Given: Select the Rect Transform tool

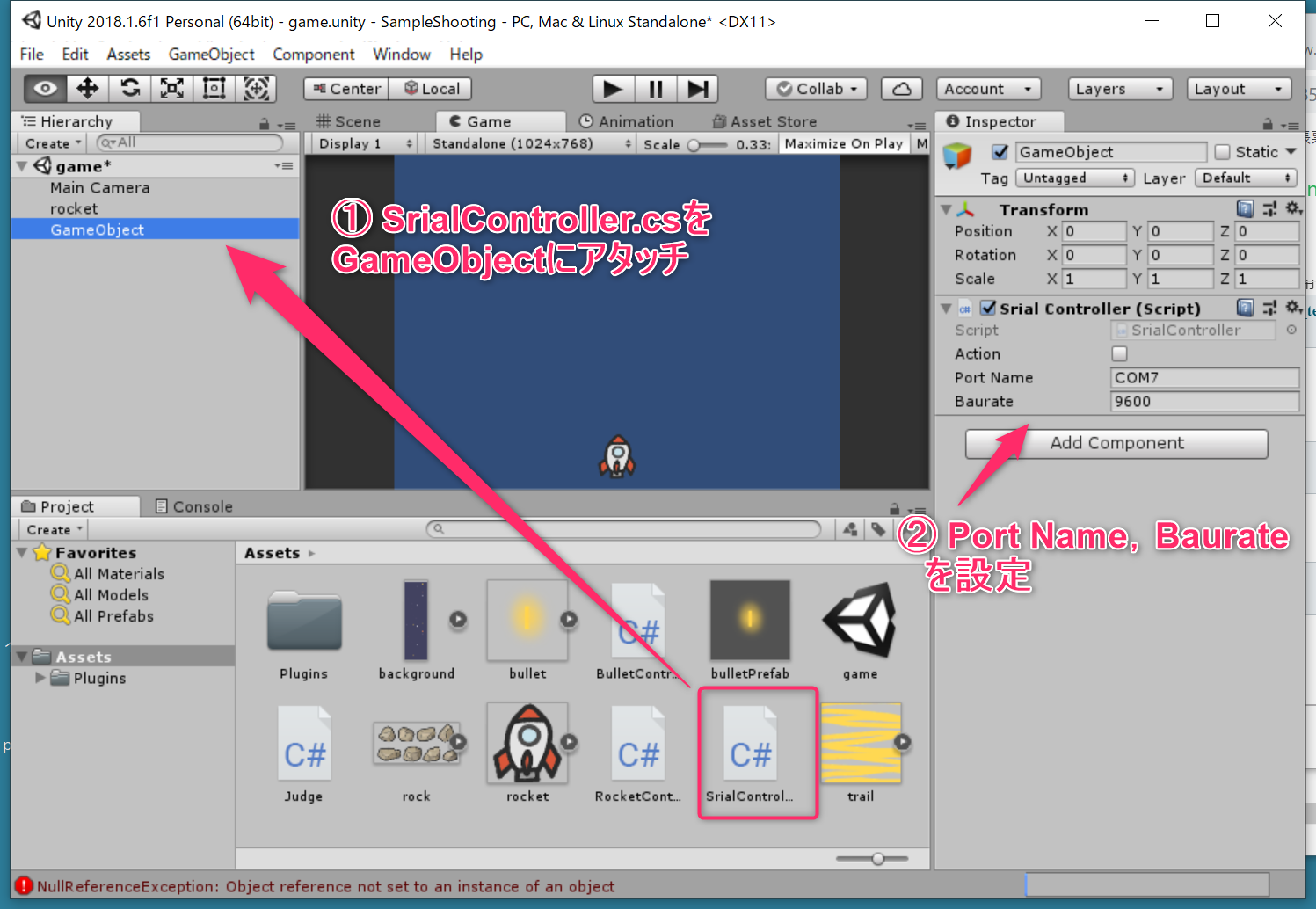Looking at the screenshot, I should coord(214,89).
